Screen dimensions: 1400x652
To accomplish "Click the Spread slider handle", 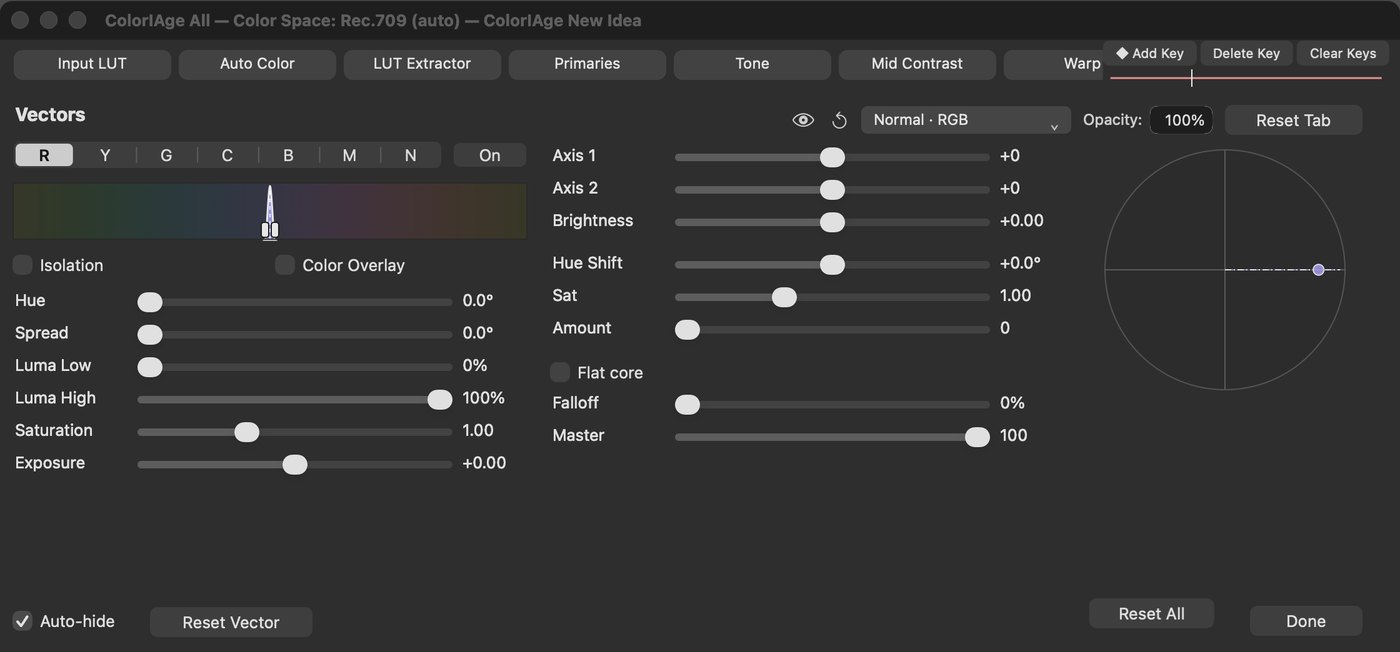I will (150, 334).
